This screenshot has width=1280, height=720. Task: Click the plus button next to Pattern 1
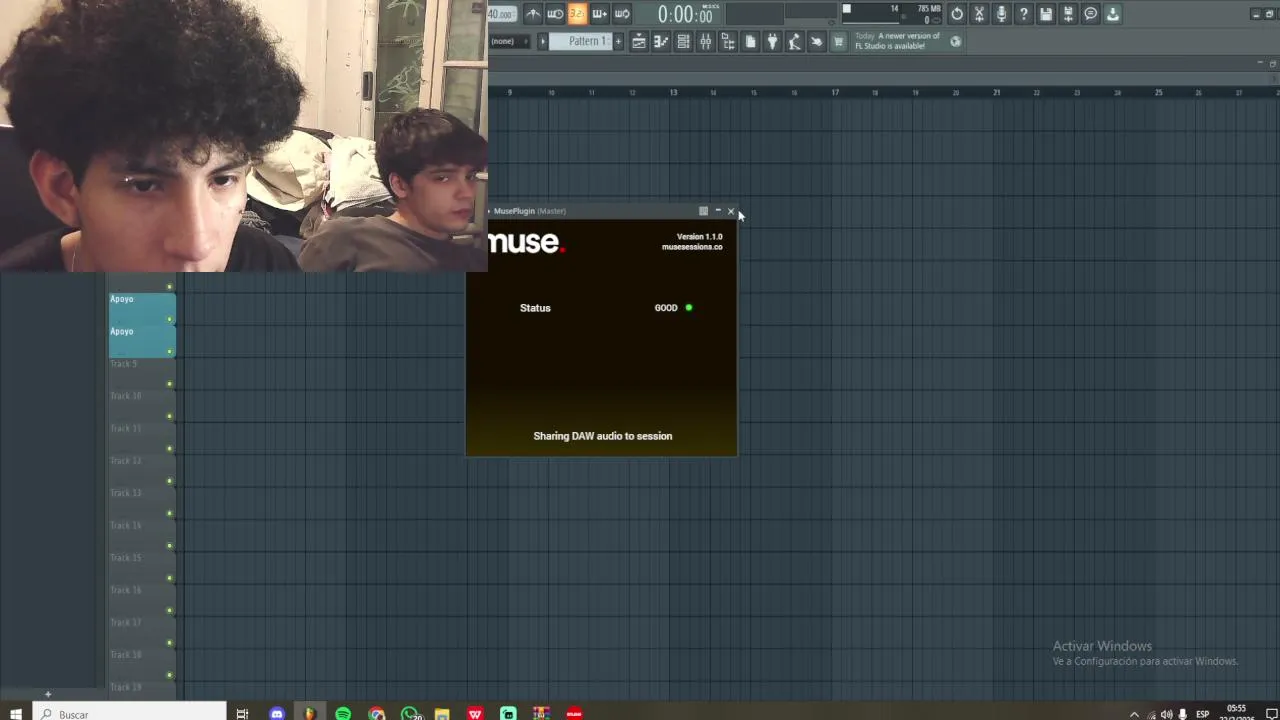click(x=618, y=41)
